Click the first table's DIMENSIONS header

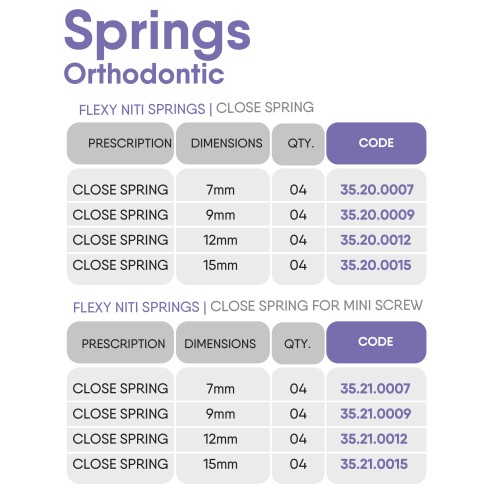[223, 143]
